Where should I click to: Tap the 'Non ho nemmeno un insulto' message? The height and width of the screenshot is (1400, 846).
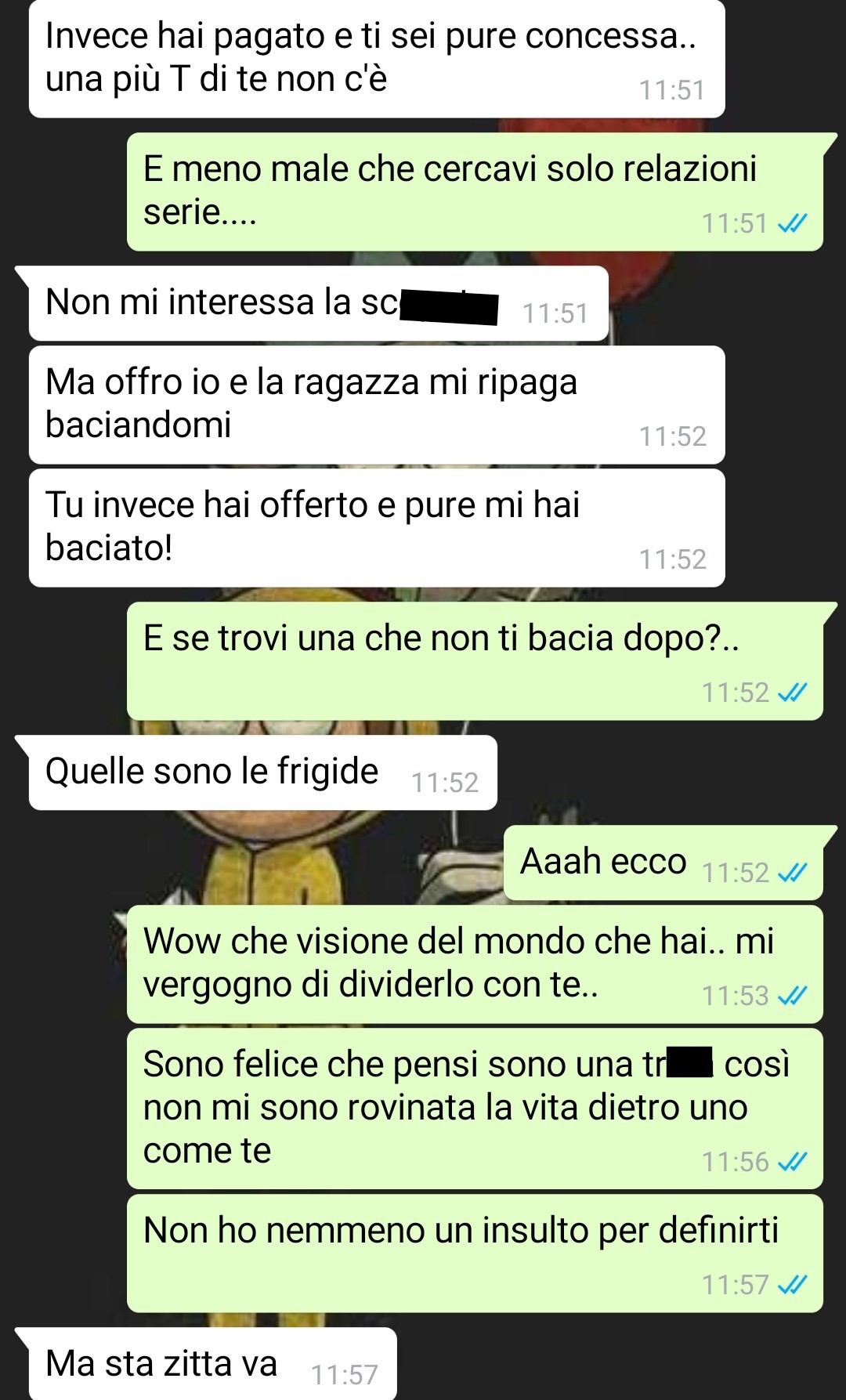coord(475,1253)
